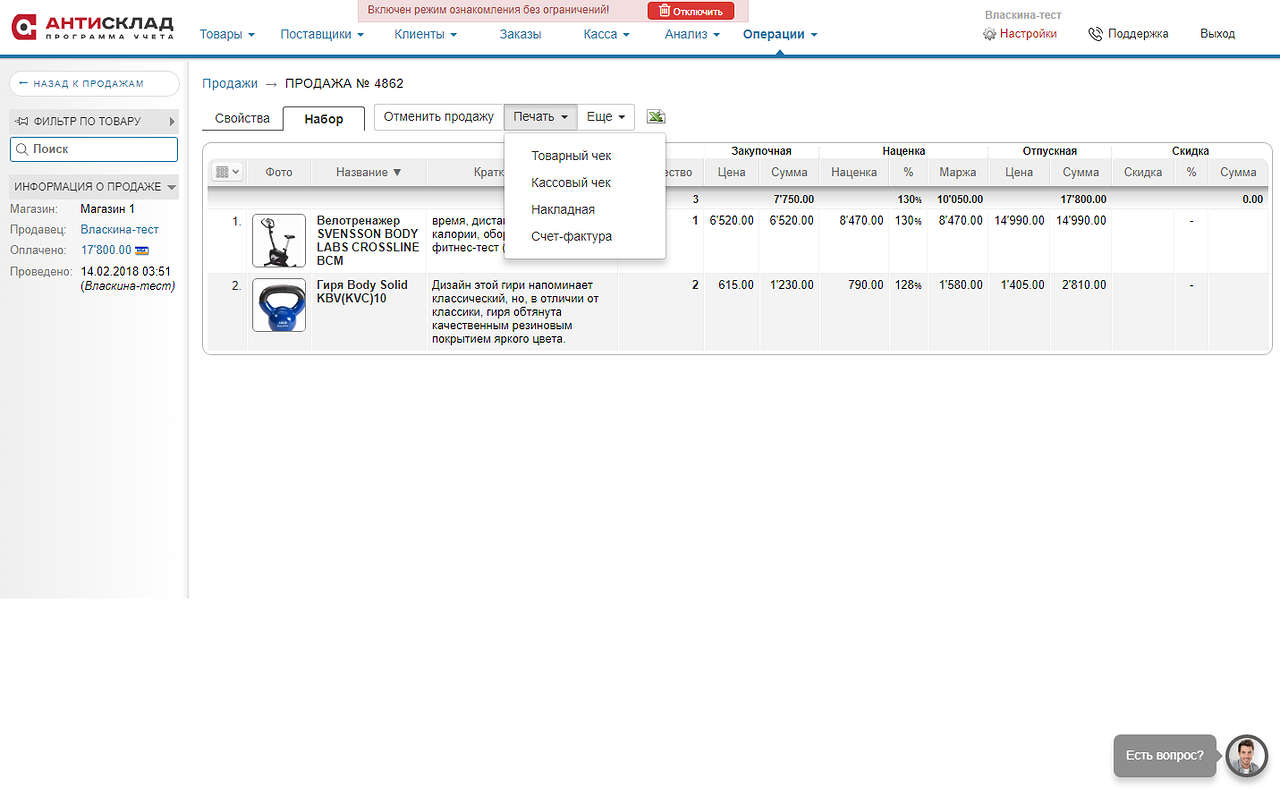This screenshot has width=1280, height=789.
Task: Click the Антисклад logo
Action: pyautogui.click(x=93, y=27)
